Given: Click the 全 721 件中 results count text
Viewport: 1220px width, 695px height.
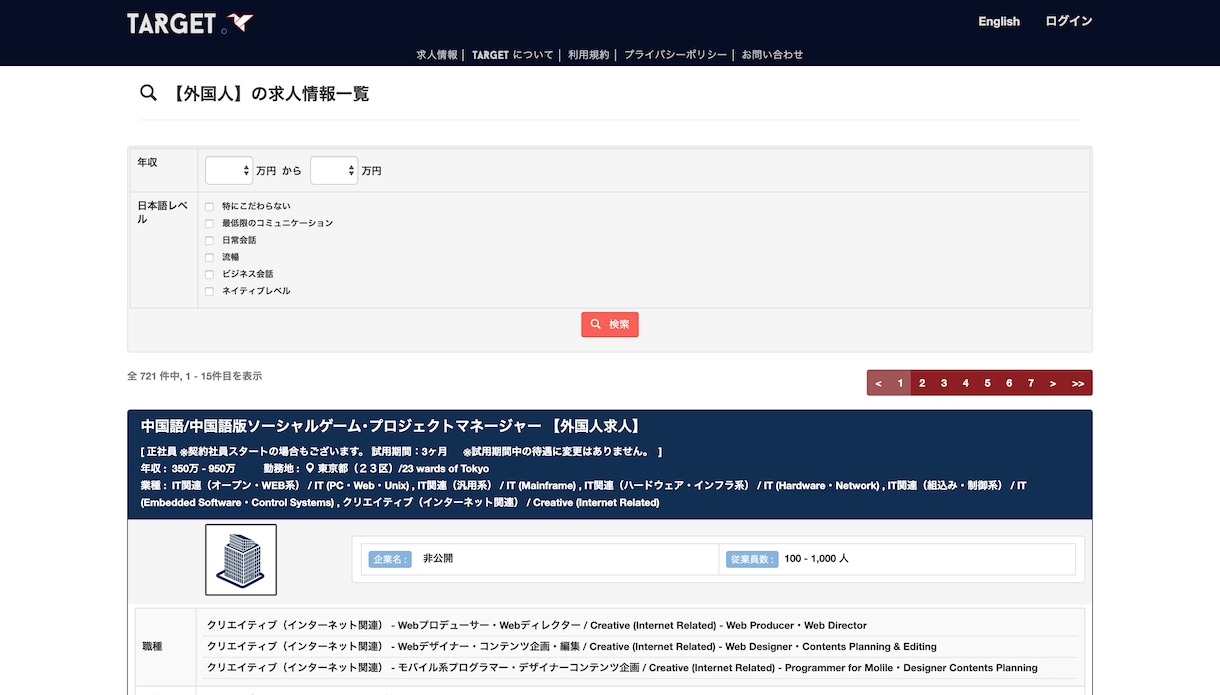Looking at the screenshot, I should 195,376.
